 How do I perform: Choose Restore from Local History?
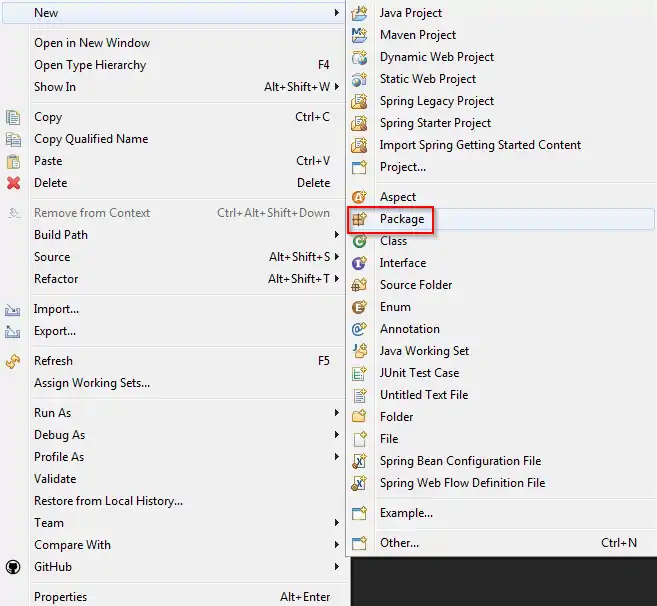click(x=108, y=501)
